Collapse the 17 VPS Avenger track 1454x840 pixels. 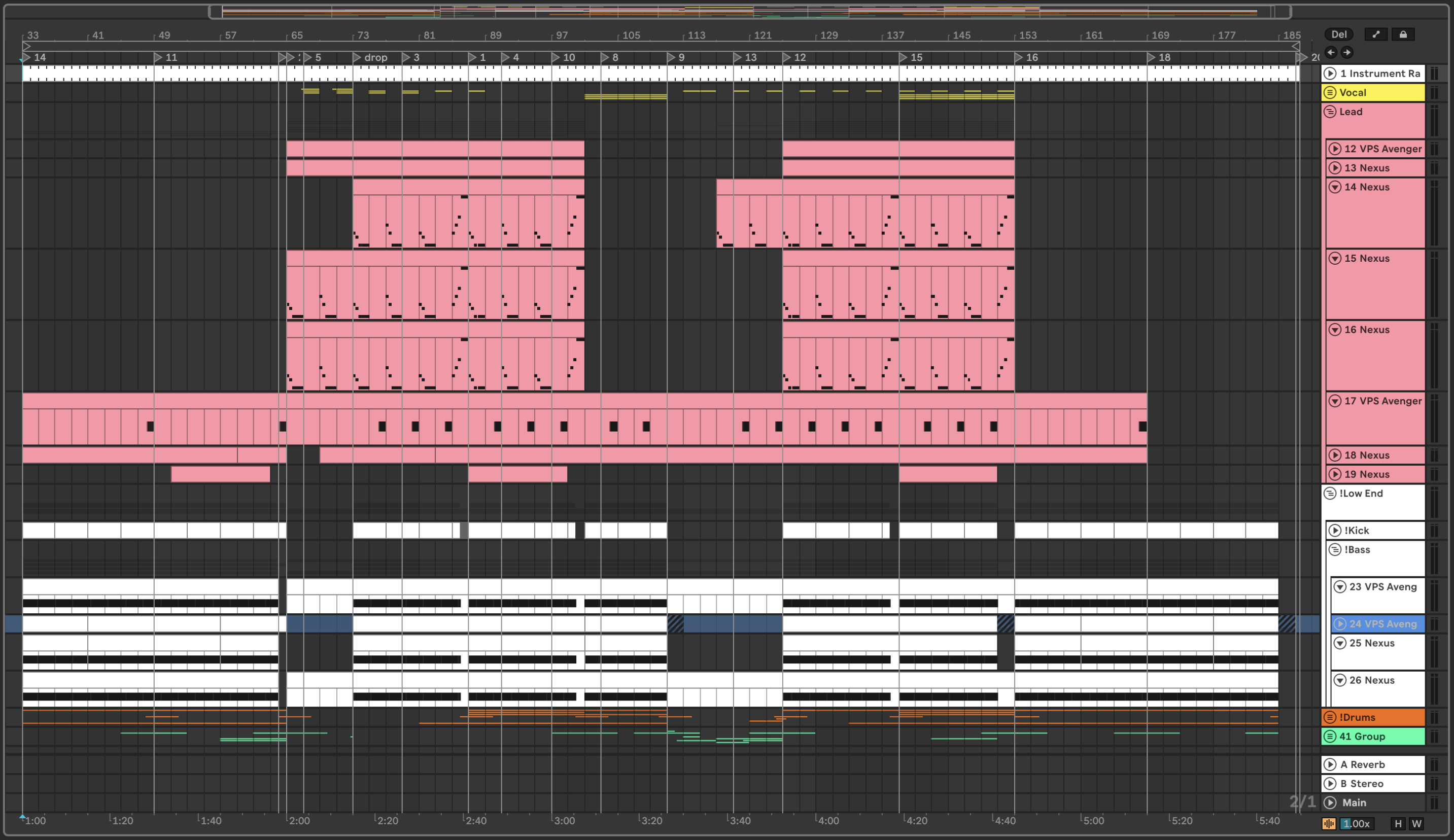(x=1335, y=401)
